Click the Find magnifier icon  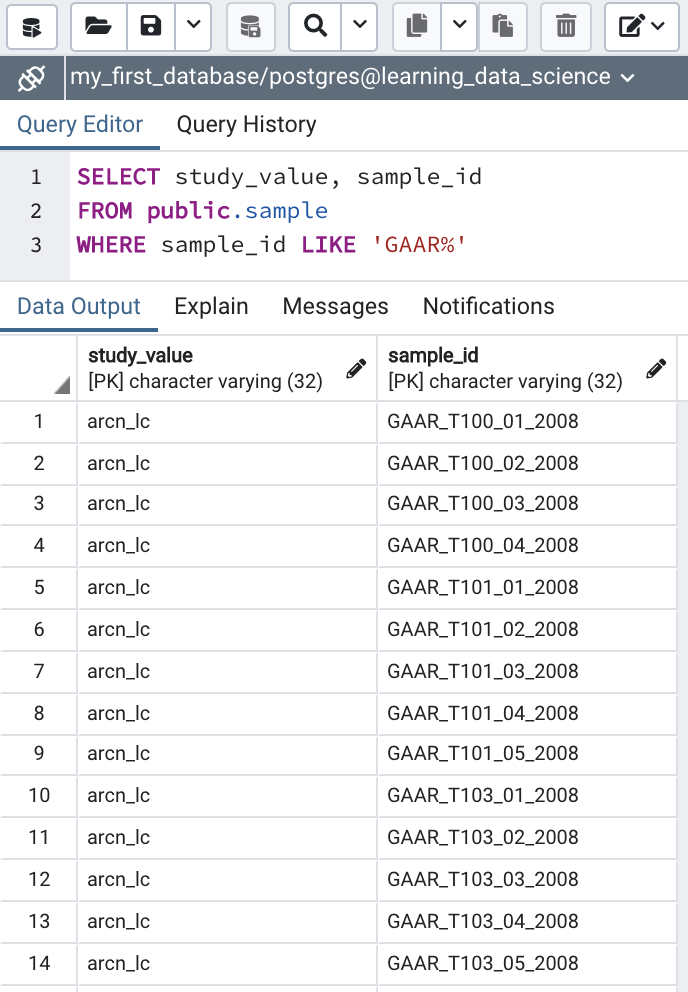click(315, 26)
